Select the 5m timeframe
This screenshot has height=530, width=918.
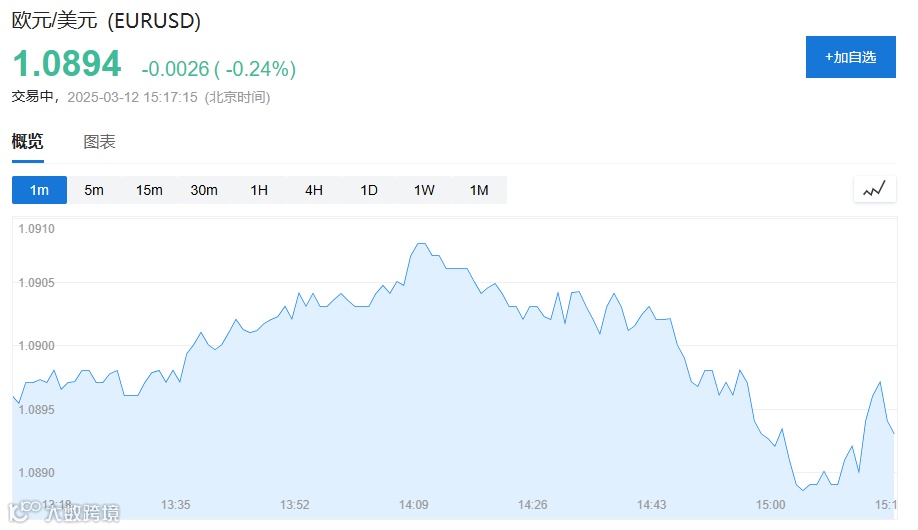94,190
